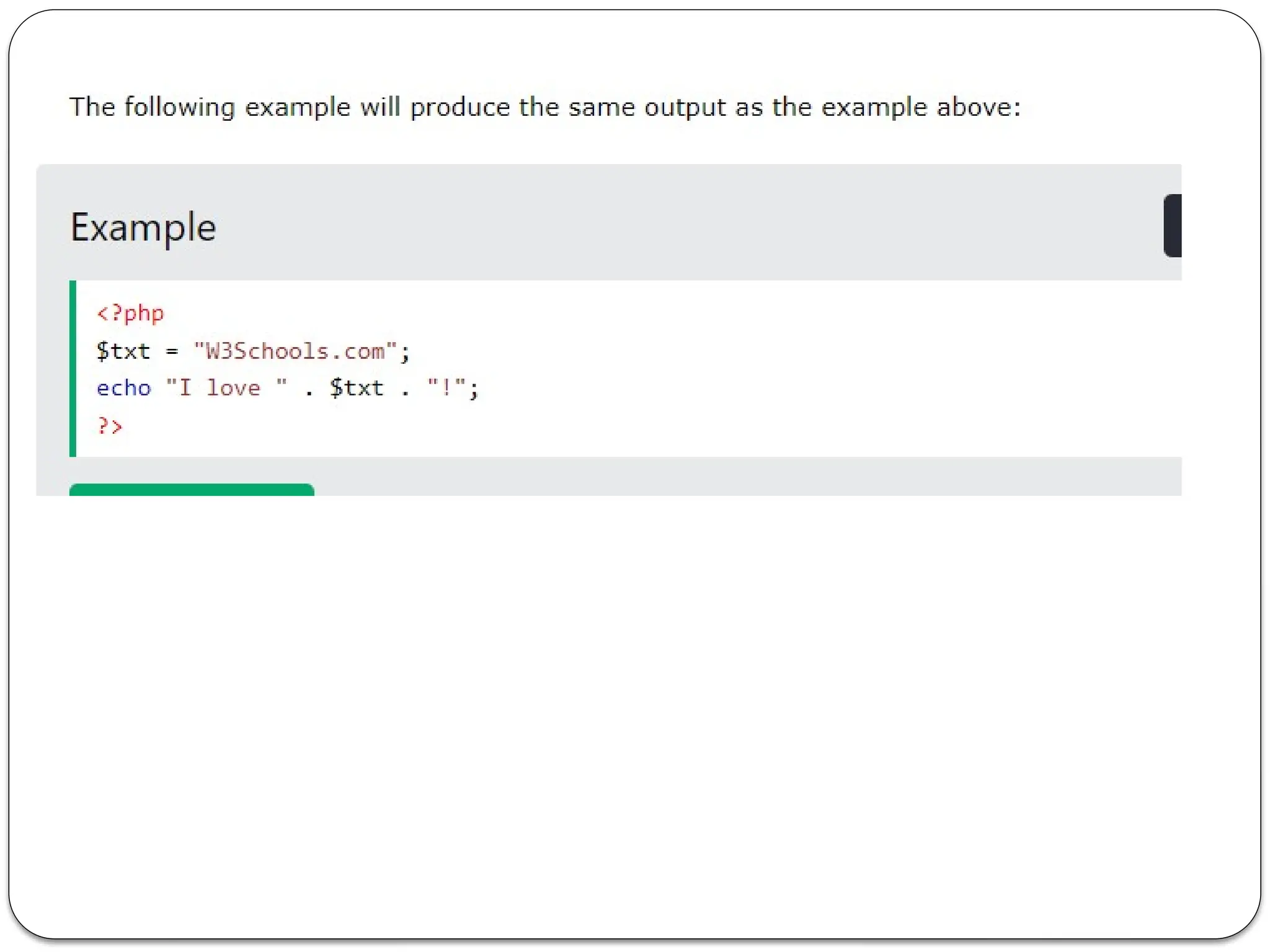The image size is (1270, 952).
Task: Click the word "above:" ending the sentence
Action: [978, 108]
